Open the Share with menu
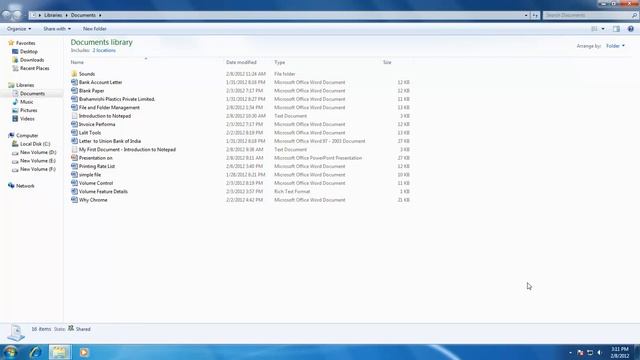This screenshot has height=360, width=640. [x=57, y=29]
